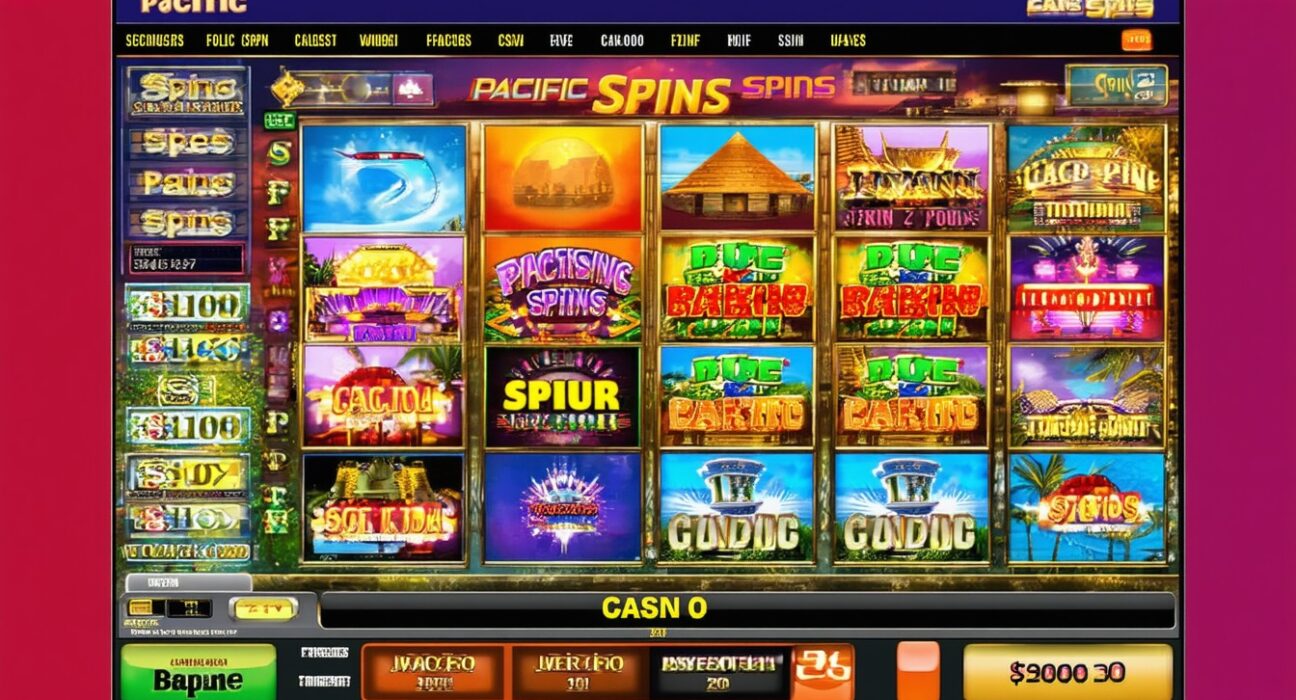The height and width of the screenshot is (700, 1296).
Task: Click the green Bapine button
Action: 198,672
